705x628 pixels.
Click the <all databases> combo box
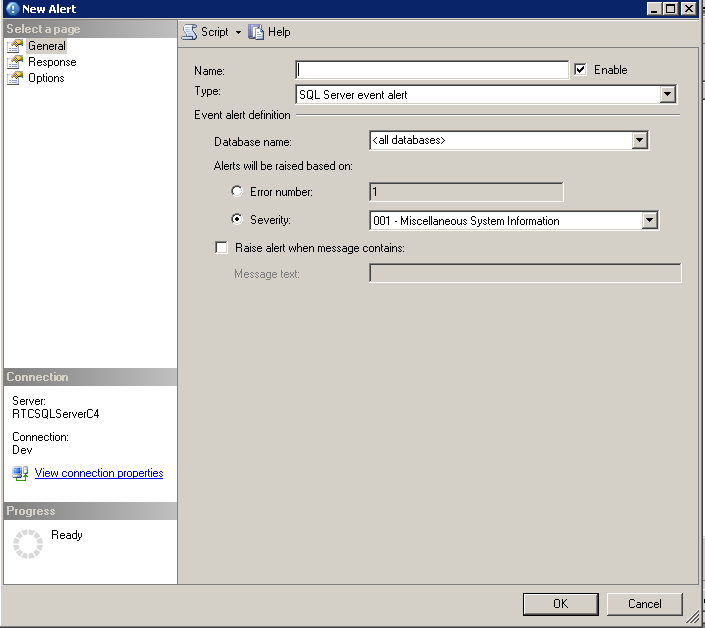509,140
